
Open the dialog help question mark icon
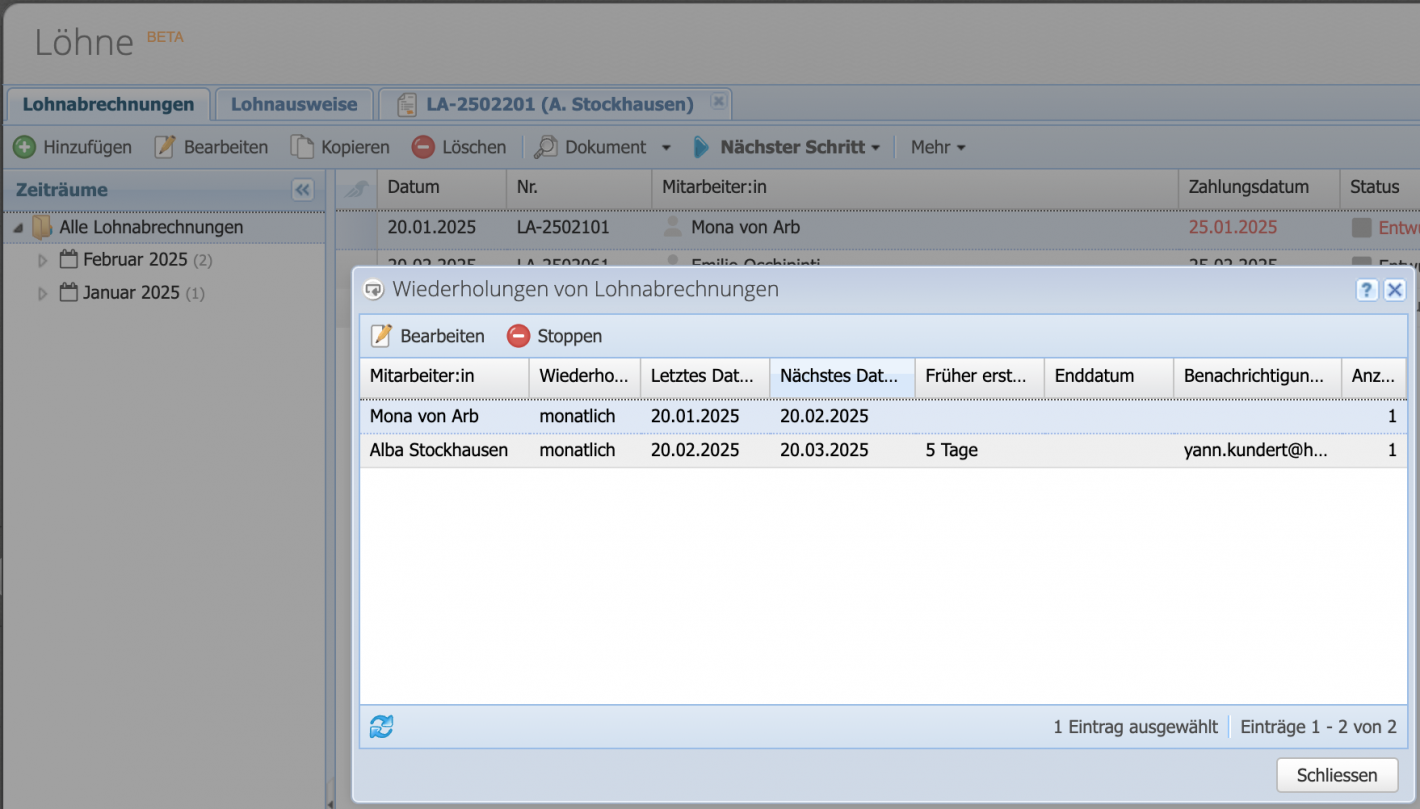click(1366, 290)
